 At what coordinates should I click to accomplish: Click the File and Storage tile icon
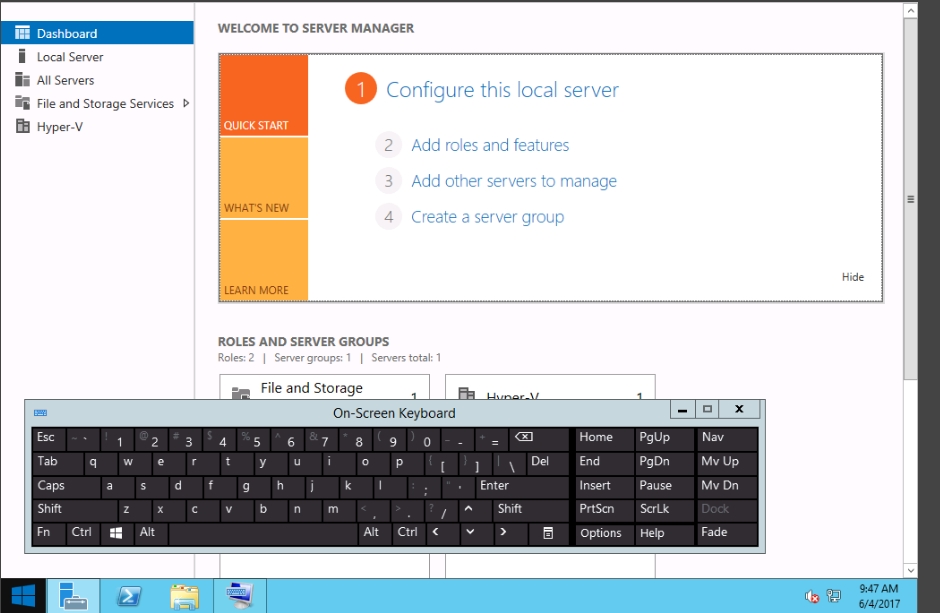pyautogui.click(x=241, y=393)
